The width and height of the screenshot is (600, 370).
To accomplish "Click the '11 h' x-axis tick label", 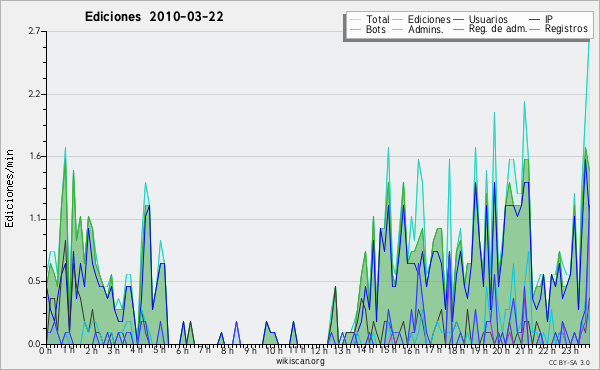I will pos(297,350).
